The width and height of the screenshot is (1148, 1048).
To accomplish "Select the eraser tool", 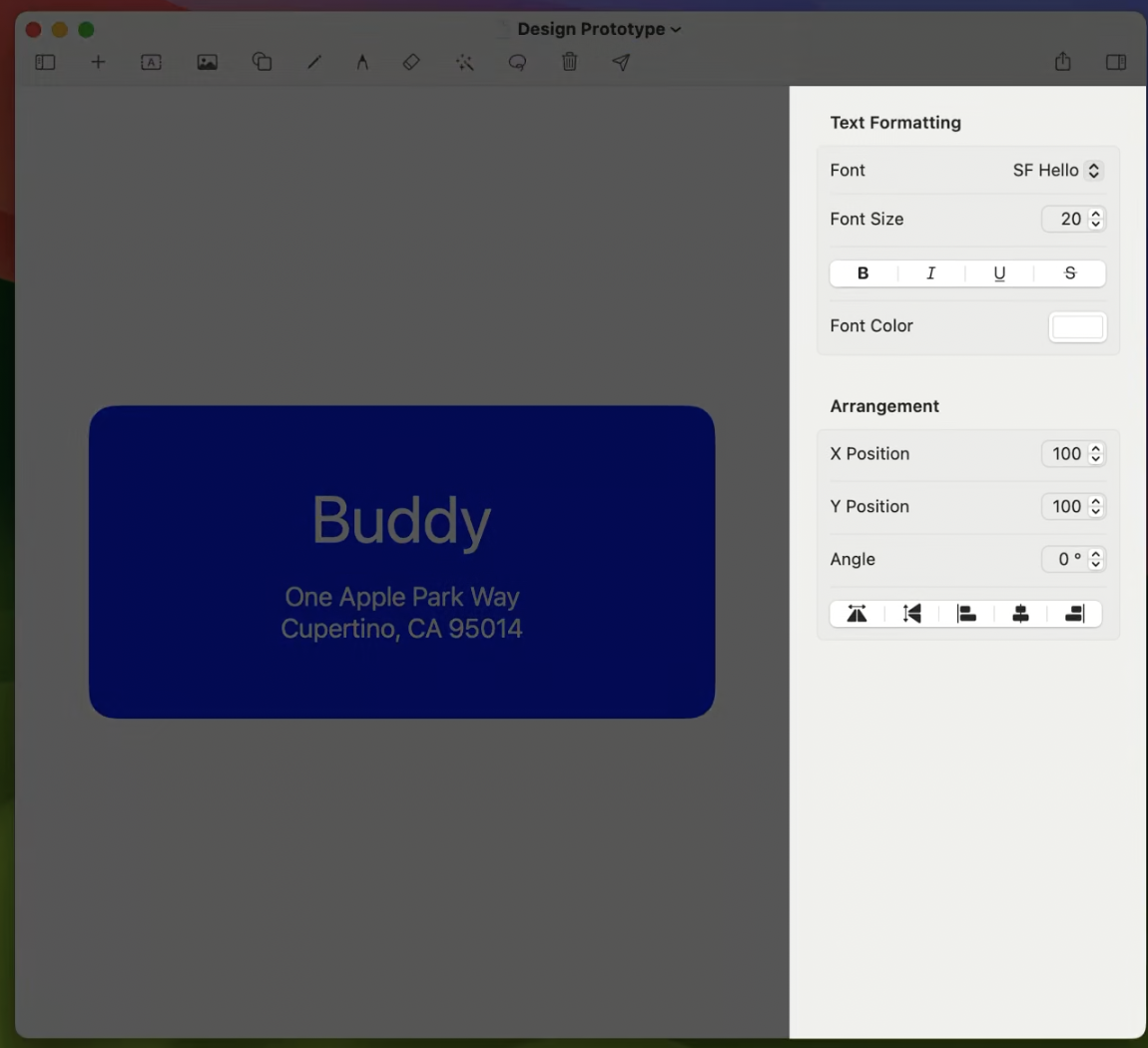I will (411, 62).
